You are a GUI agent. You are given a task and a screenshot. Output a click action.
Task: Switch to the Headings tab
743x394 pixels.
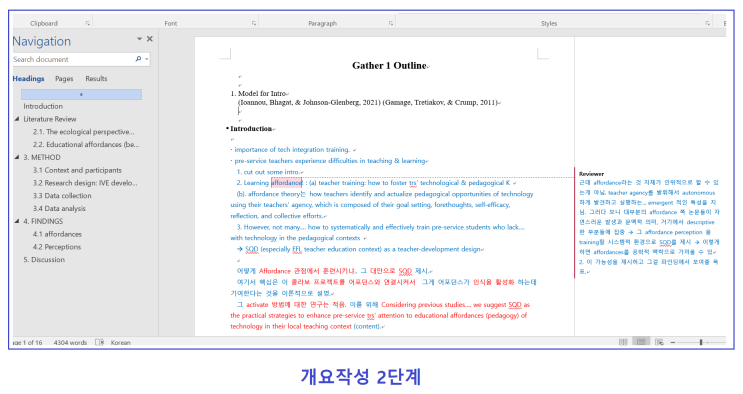[28, 79]
